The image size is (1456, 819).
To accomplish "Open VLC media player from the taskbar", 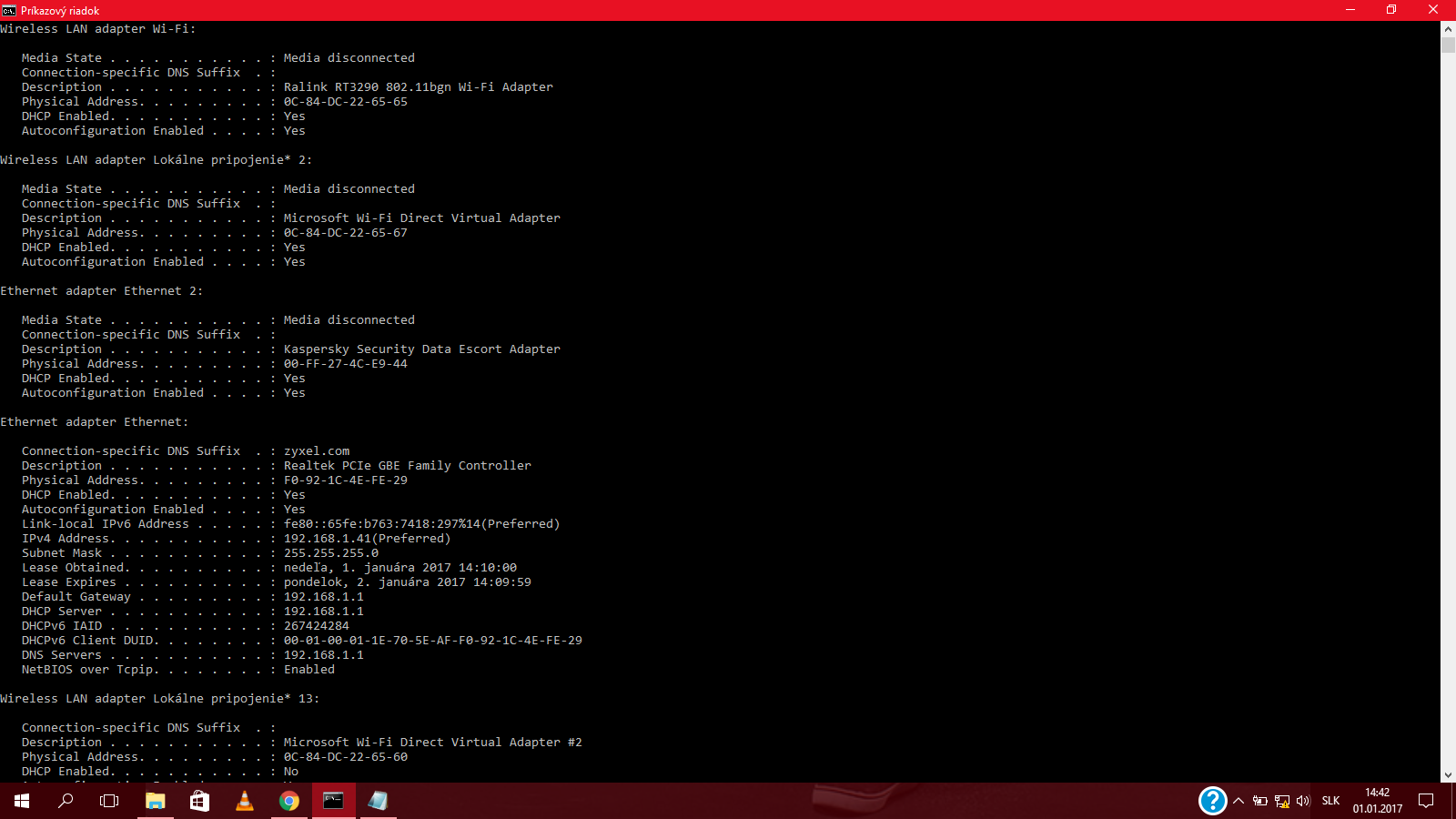I will tap(244, 801).
